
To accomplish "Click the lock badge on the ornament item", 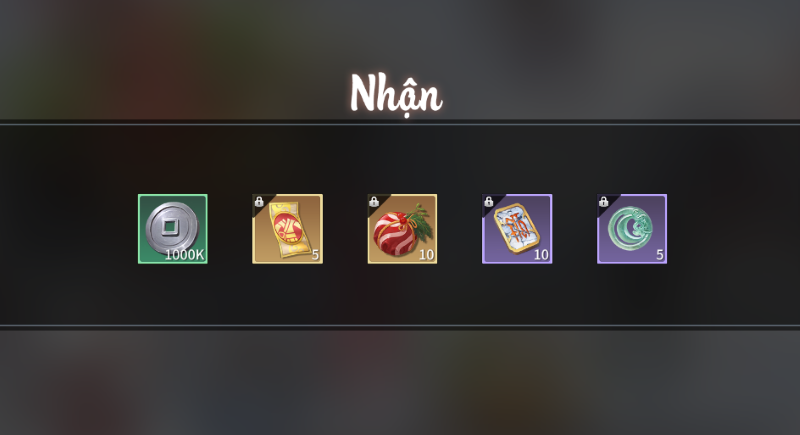I will pyautogui.click(x=373, y=201).
